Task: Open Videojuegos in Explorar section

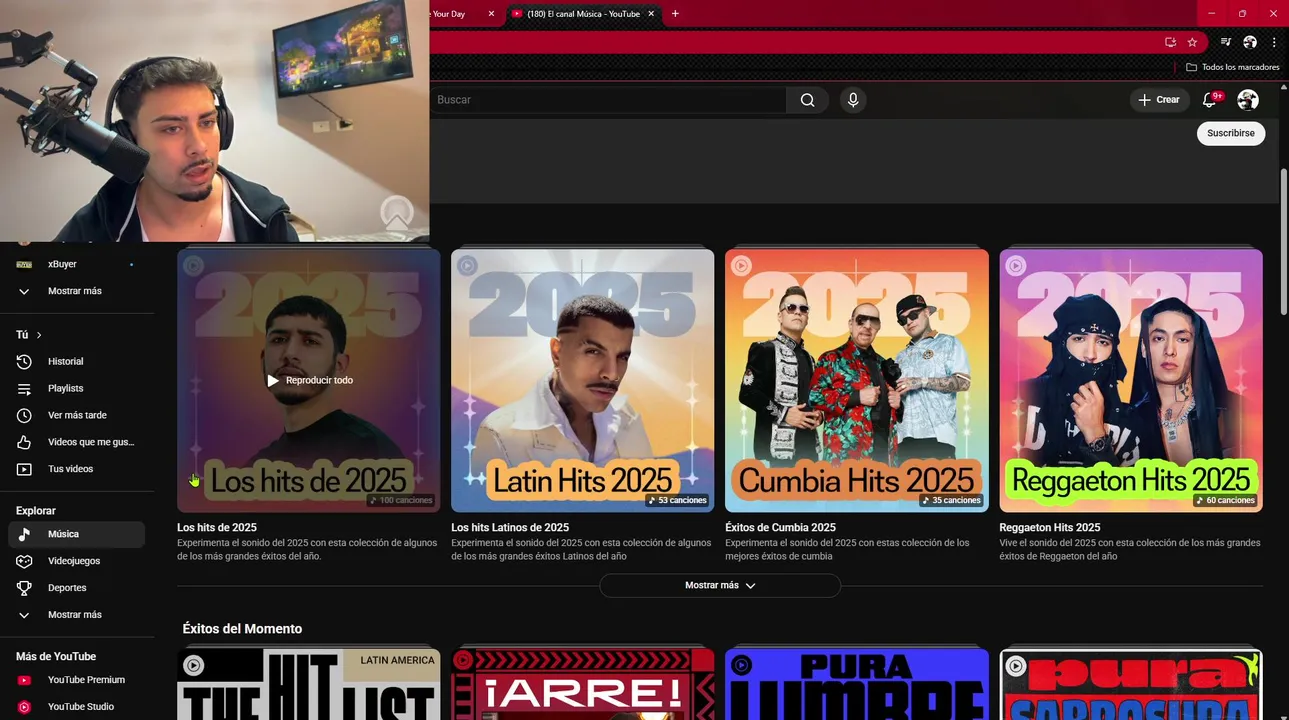Action: [x=76, y=561]
